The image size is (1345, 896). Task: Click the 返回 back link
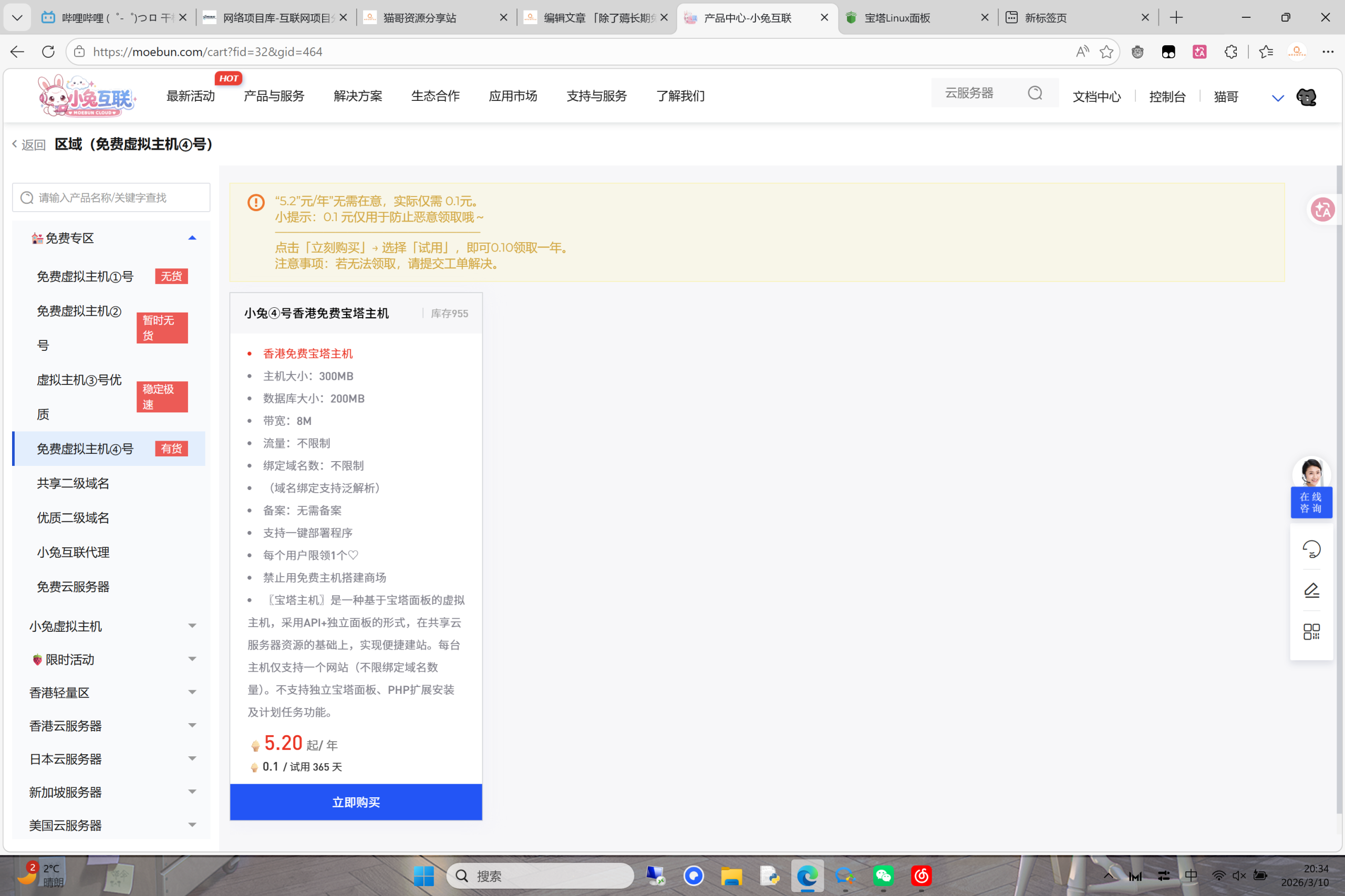coord(29,144)
